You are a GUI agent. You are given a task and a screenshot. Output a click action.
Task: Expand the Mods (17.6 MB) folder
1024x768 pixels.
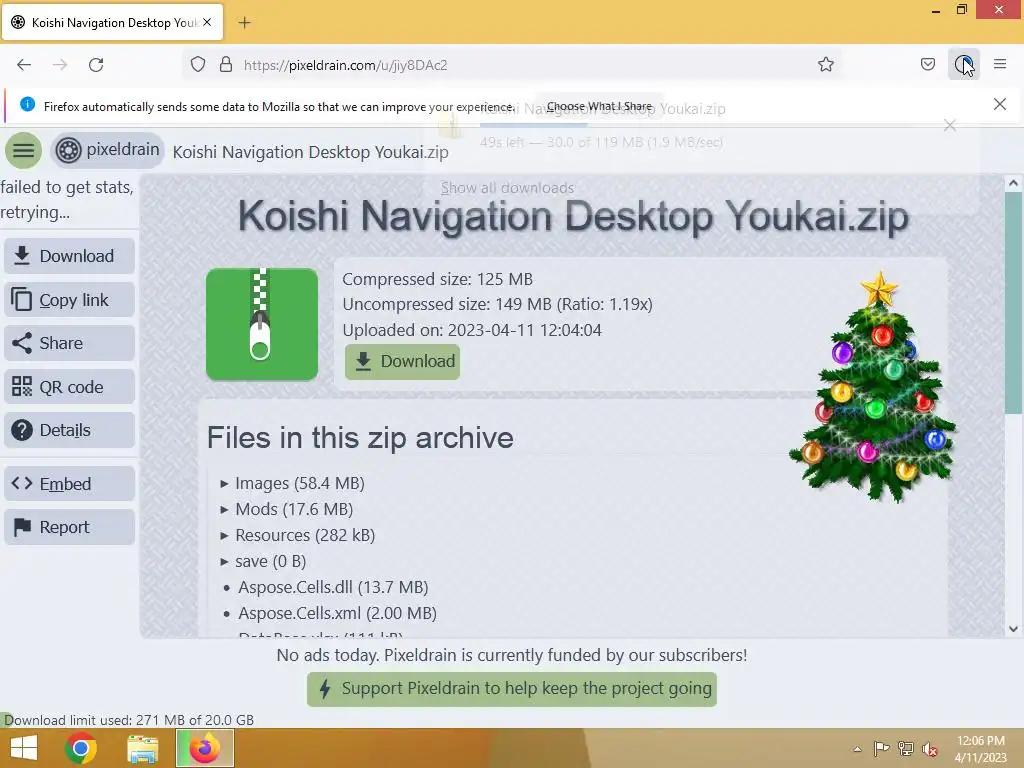[287, 509]
